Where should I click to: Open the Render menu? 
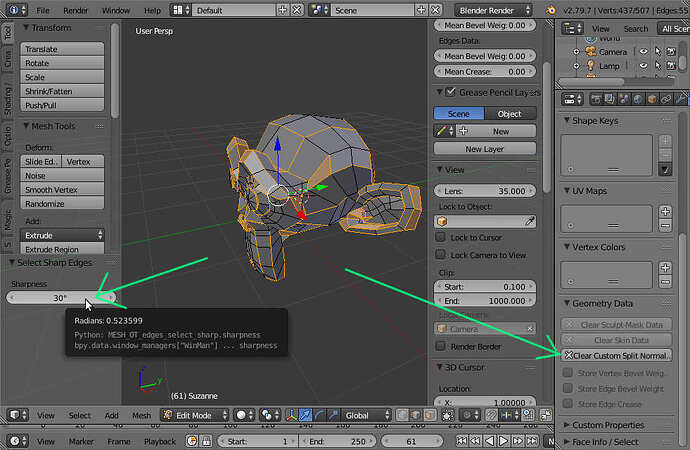click(x=75, y=10)
